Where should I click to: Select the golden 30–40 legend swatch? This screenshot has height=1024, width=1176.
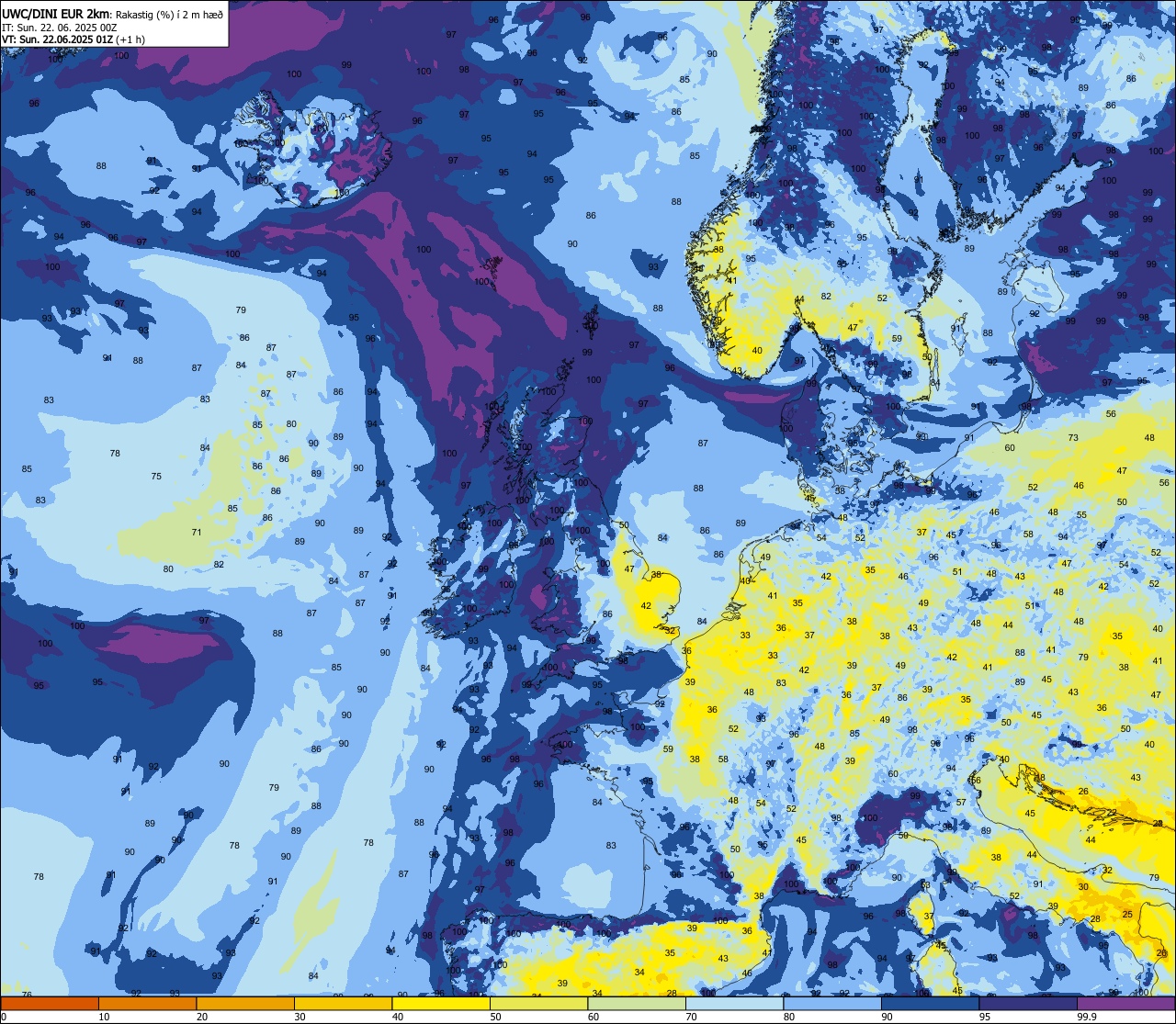click(x=343, y=1003)
